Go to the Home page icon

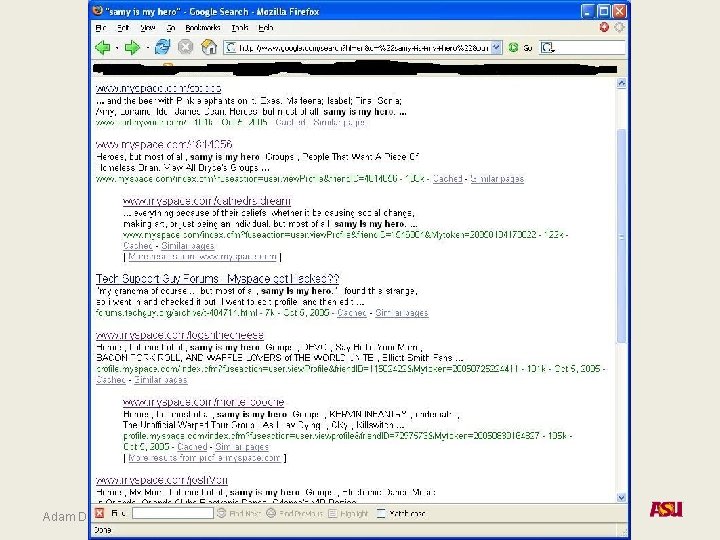[x=209, y=47]
